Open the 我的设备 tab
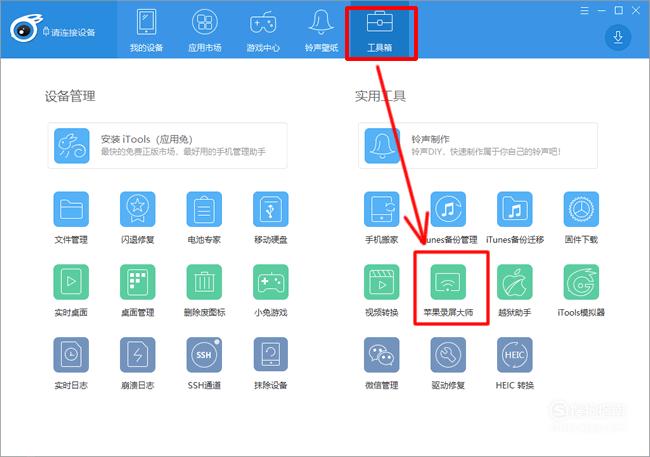Image resolution: width=650 pixels, height=457 pixels. (146, 31)
